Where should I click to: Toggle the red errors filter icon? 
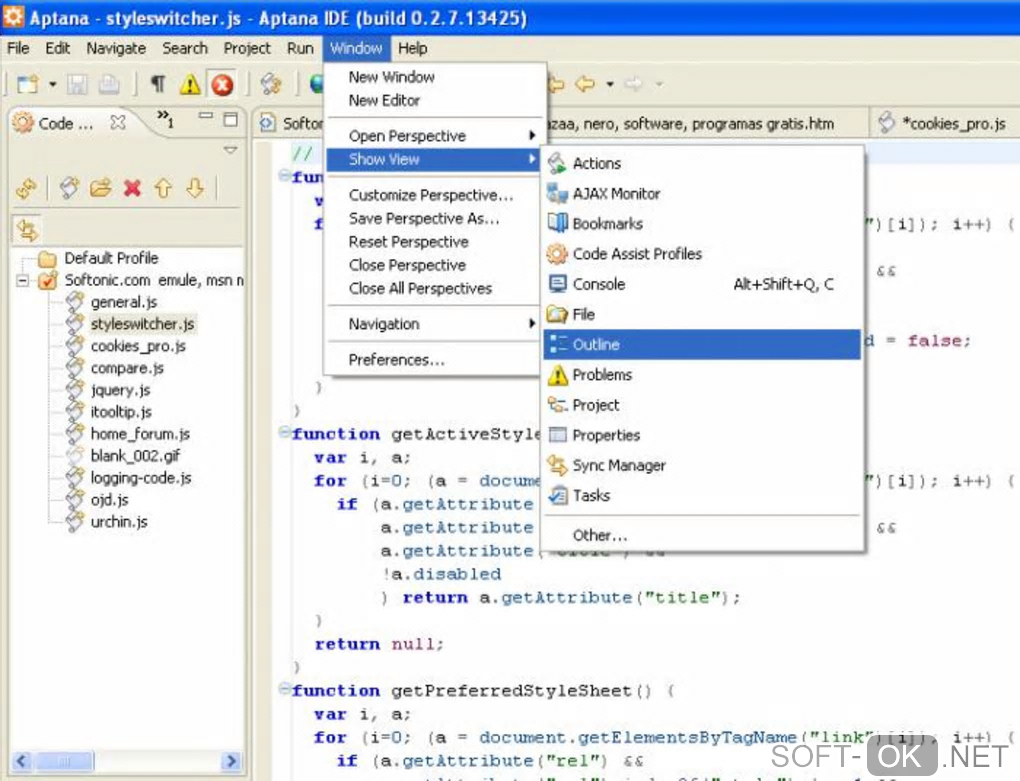(x=222, y=85)
